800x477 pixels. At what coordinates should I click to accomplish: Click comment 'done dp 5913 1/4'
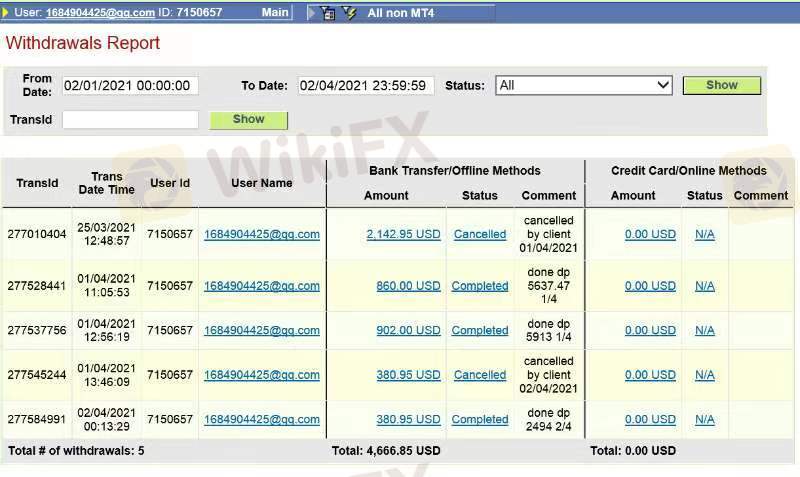(x=548, y=330)
